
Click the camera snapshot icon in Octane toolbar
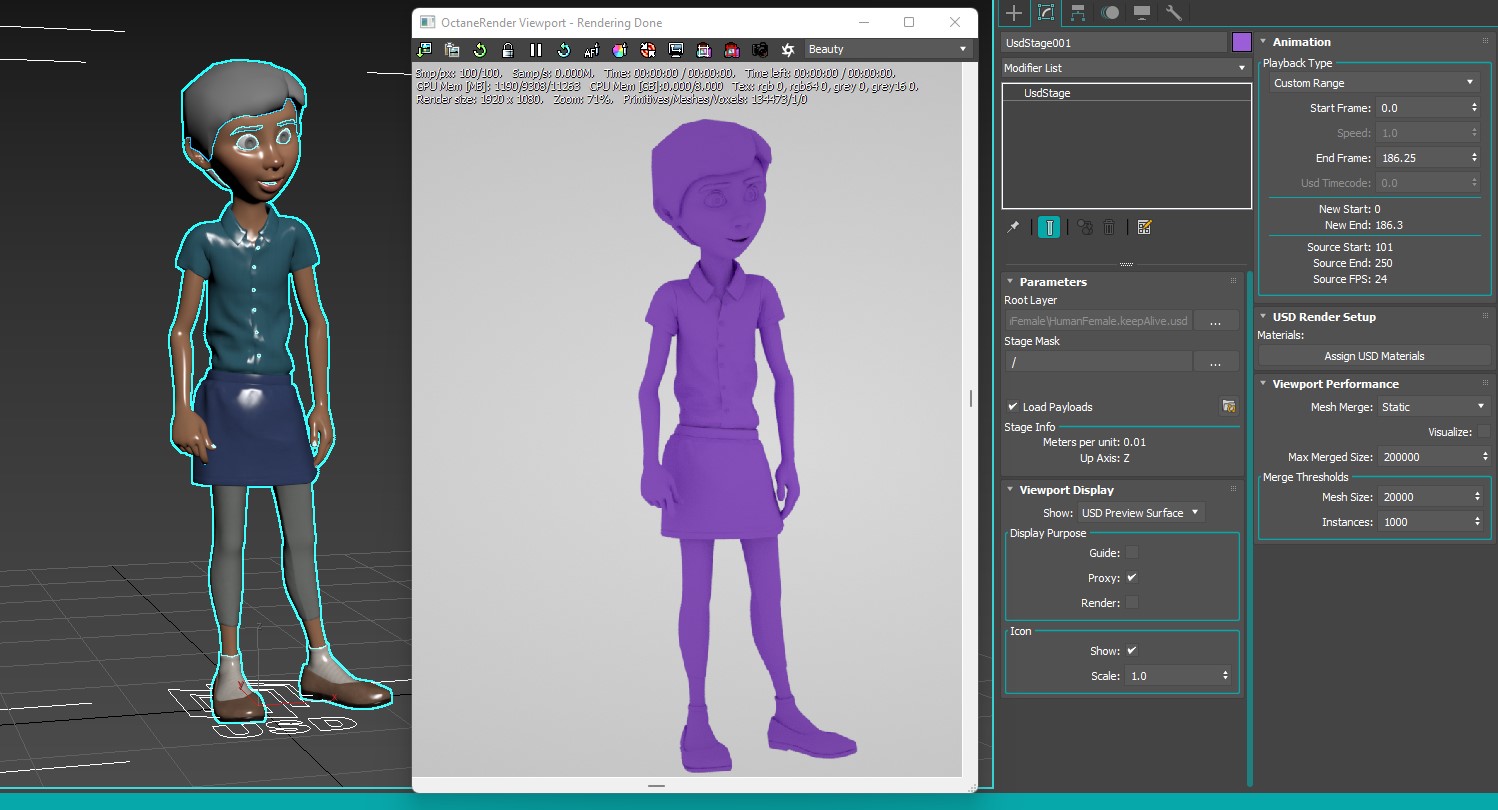pos(760,50)
